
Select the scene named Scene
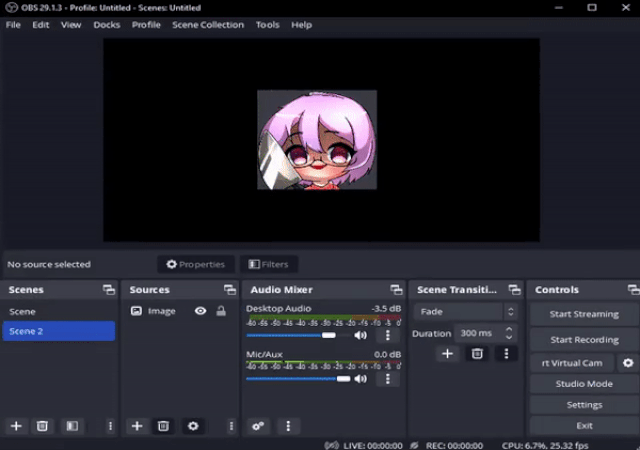point(59,312)
